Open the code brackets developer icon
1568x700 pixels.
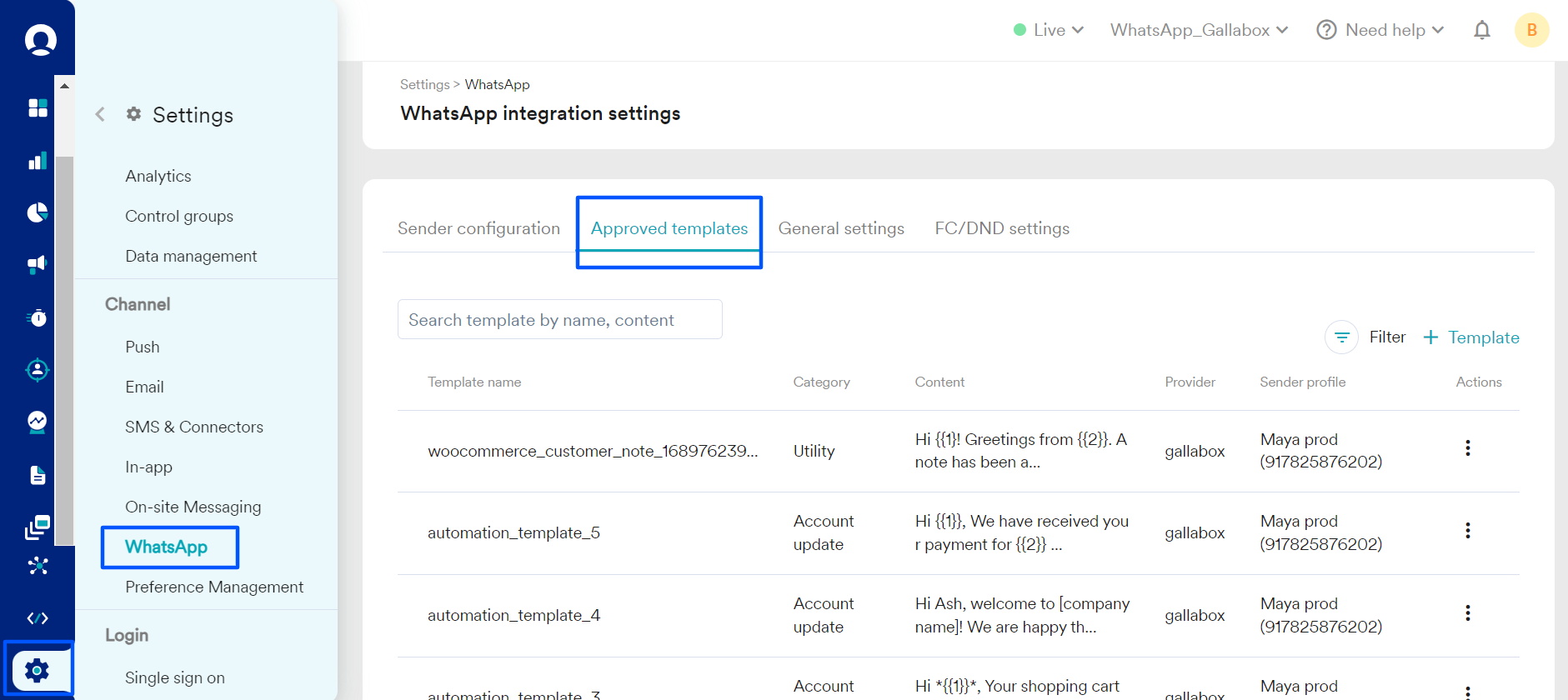click(38, 618)
